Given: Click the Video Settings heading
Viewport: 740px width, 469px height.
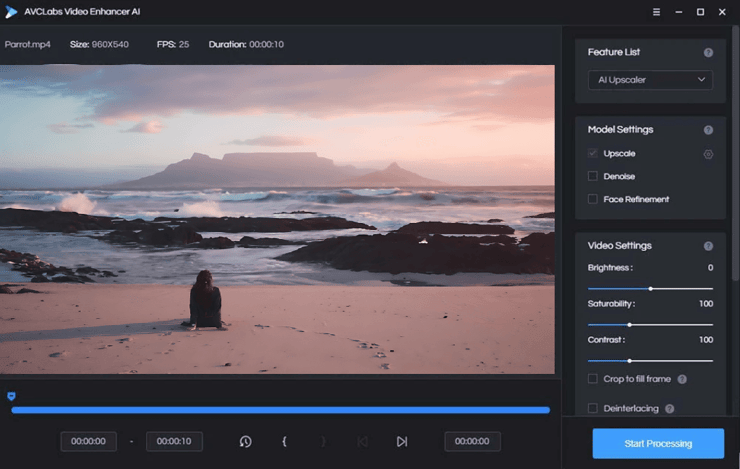Looking at the screenshot, I should 619,245.
